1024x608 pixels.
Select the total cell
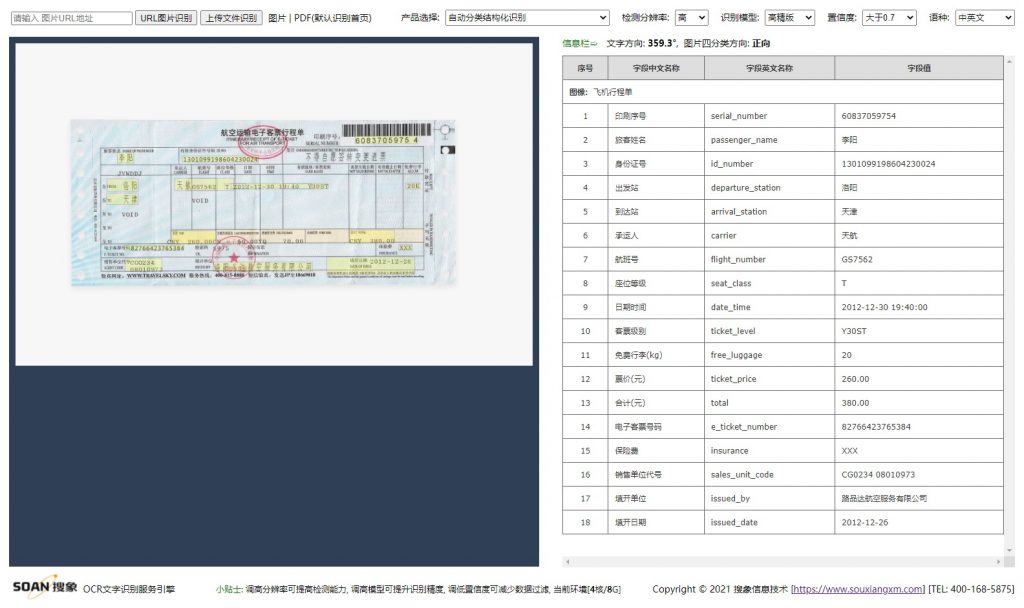tap(769, 403)
